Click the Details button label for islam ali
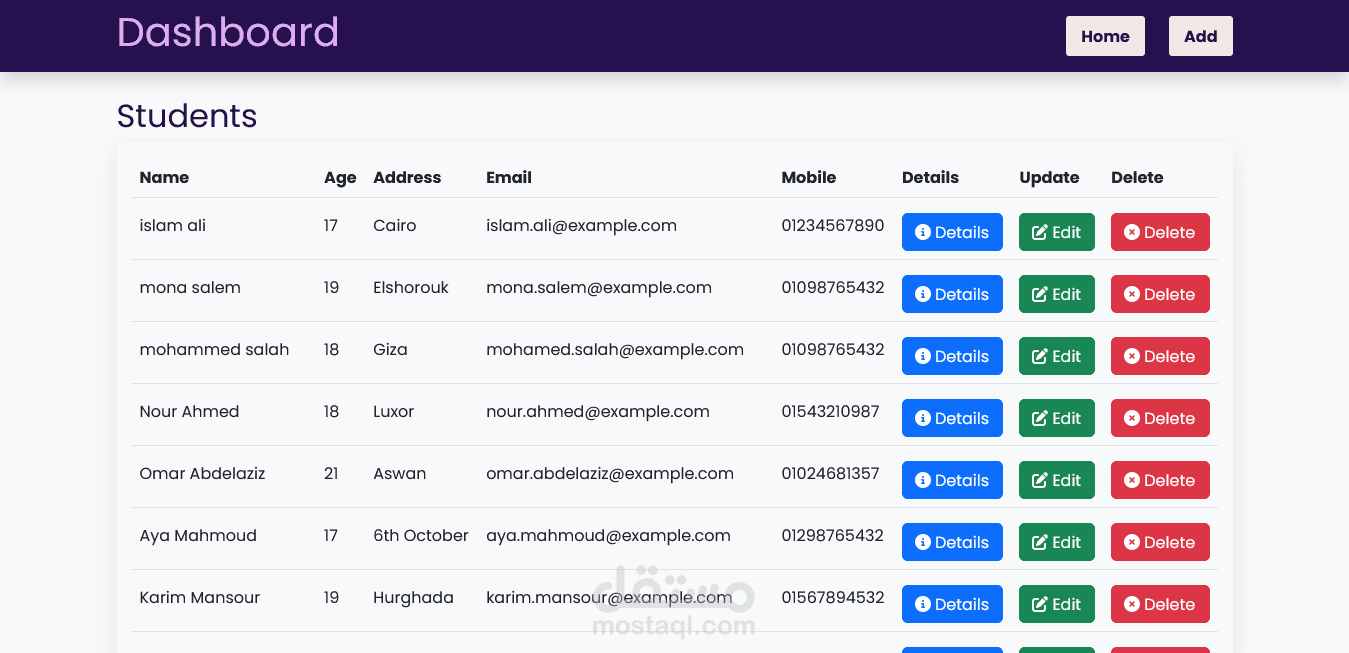 click(x=962, y=232)
